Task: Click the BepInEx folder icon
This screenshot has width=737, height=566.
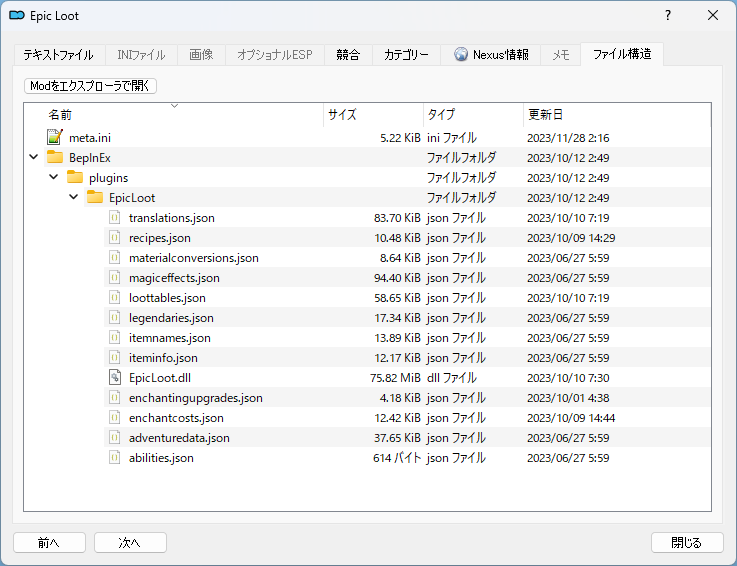Action: pyautogui.click(x=55, y=157)
